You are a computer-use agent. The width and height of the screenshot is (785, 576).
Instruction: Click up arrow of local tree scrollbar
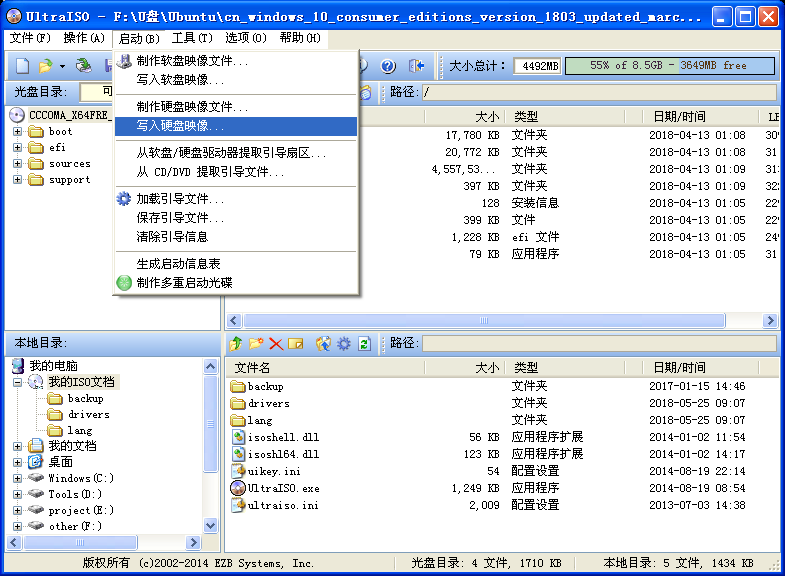pyautogui.click(x=211, y=367)
